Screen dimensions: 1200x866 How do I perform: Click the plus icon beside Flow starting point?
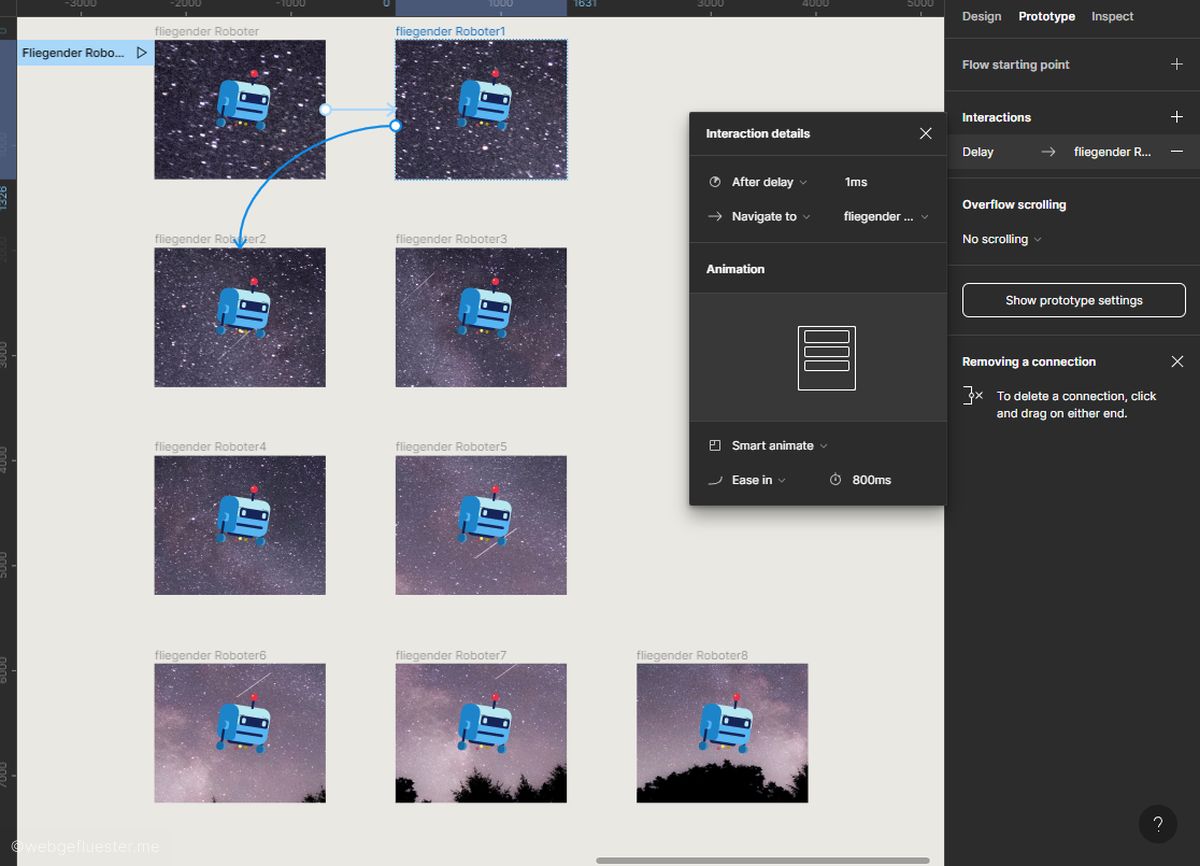[x=1176, y=64]
